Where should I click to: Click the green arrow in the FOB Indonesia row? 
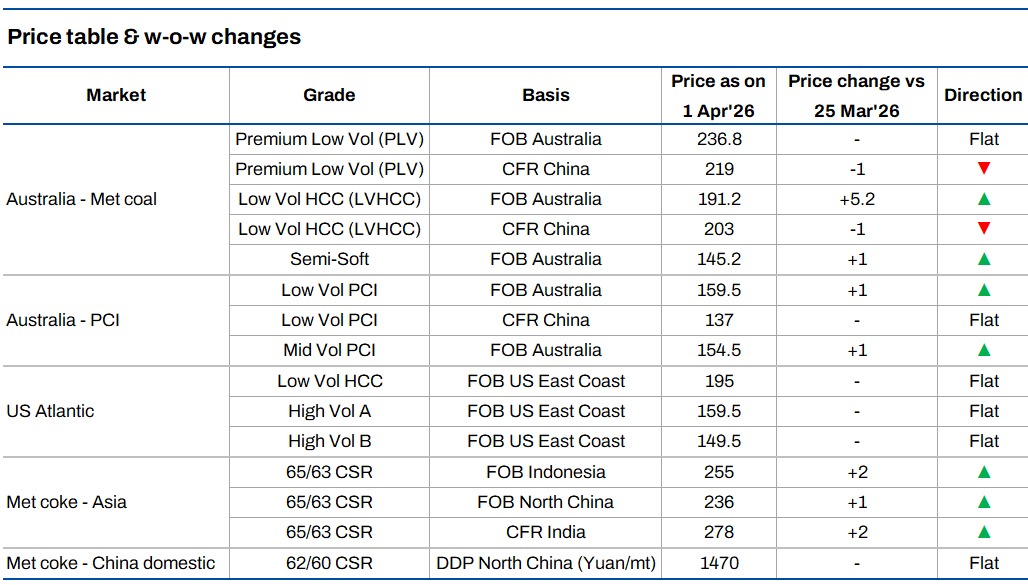point(983,472)
